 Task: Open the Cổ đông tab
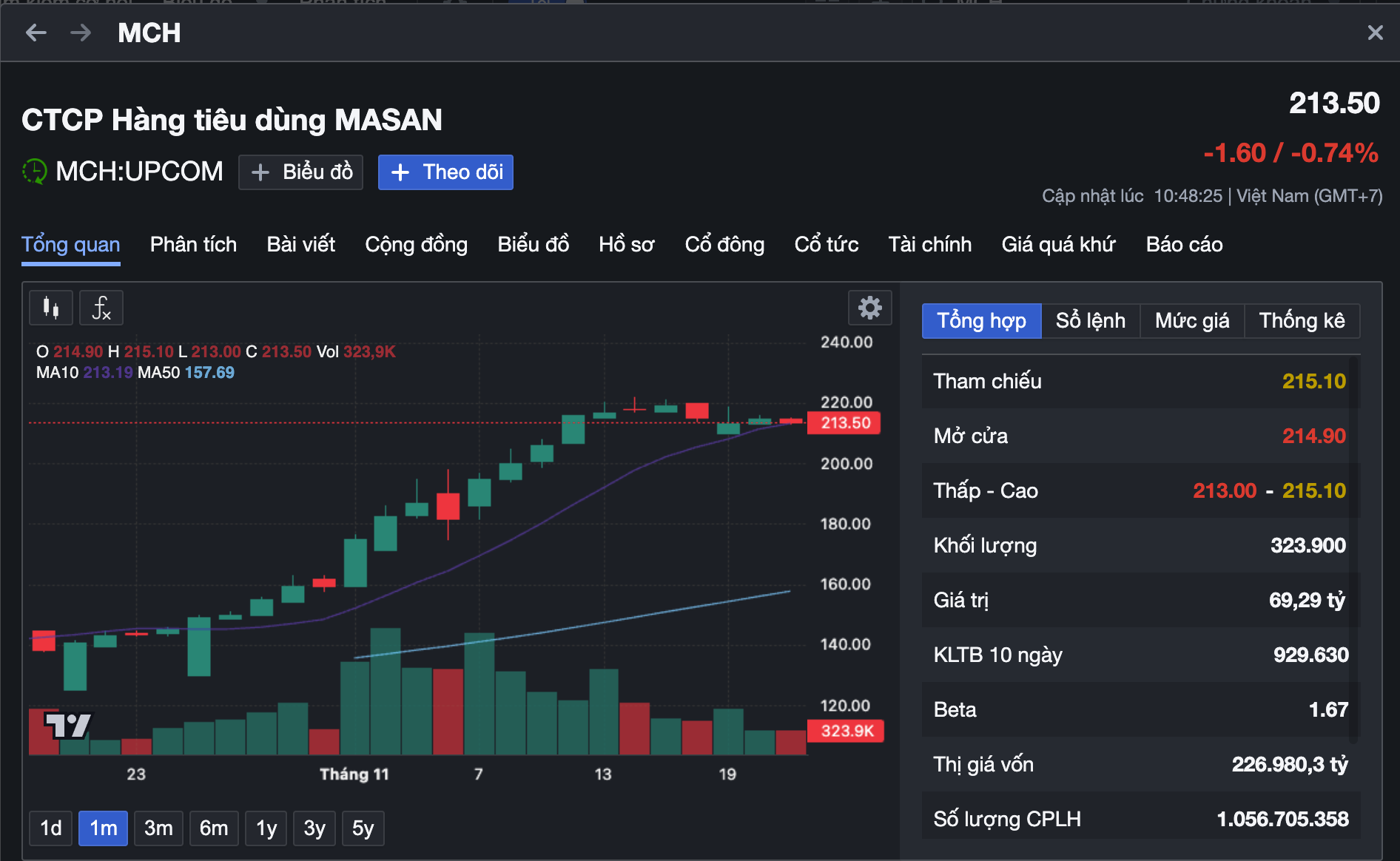pyautogui.click(x=724, y=244)
